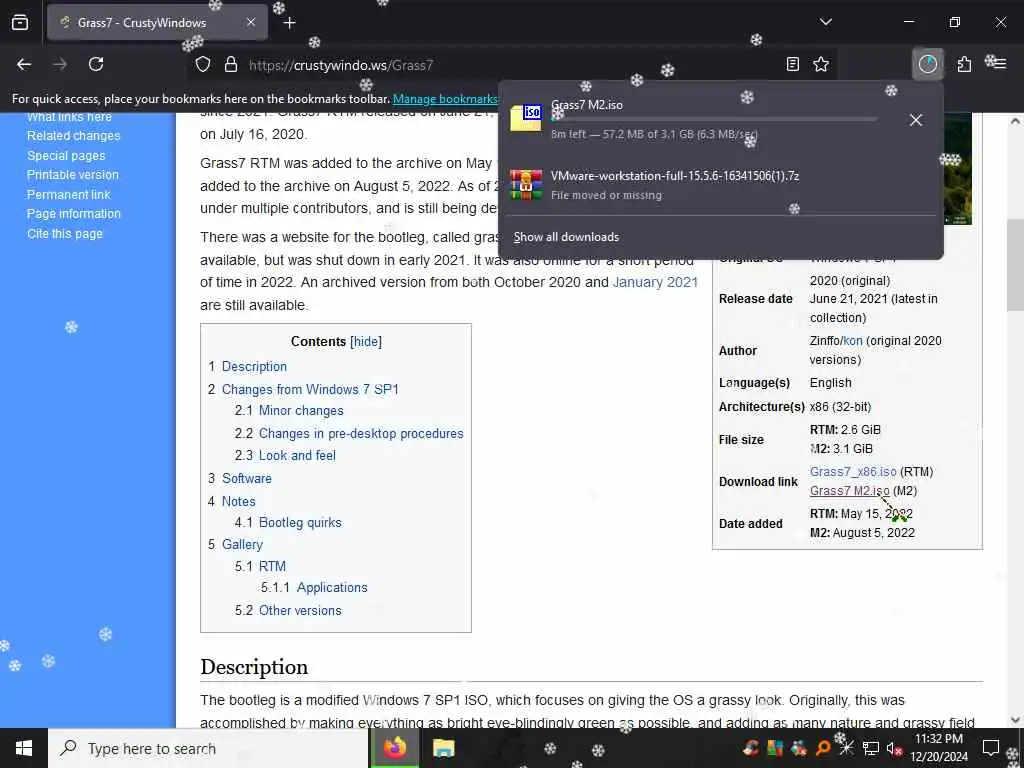Open Printable version sidebar link
The width and height of the screenshot is (1024, 768).
[x=72, y=175]
